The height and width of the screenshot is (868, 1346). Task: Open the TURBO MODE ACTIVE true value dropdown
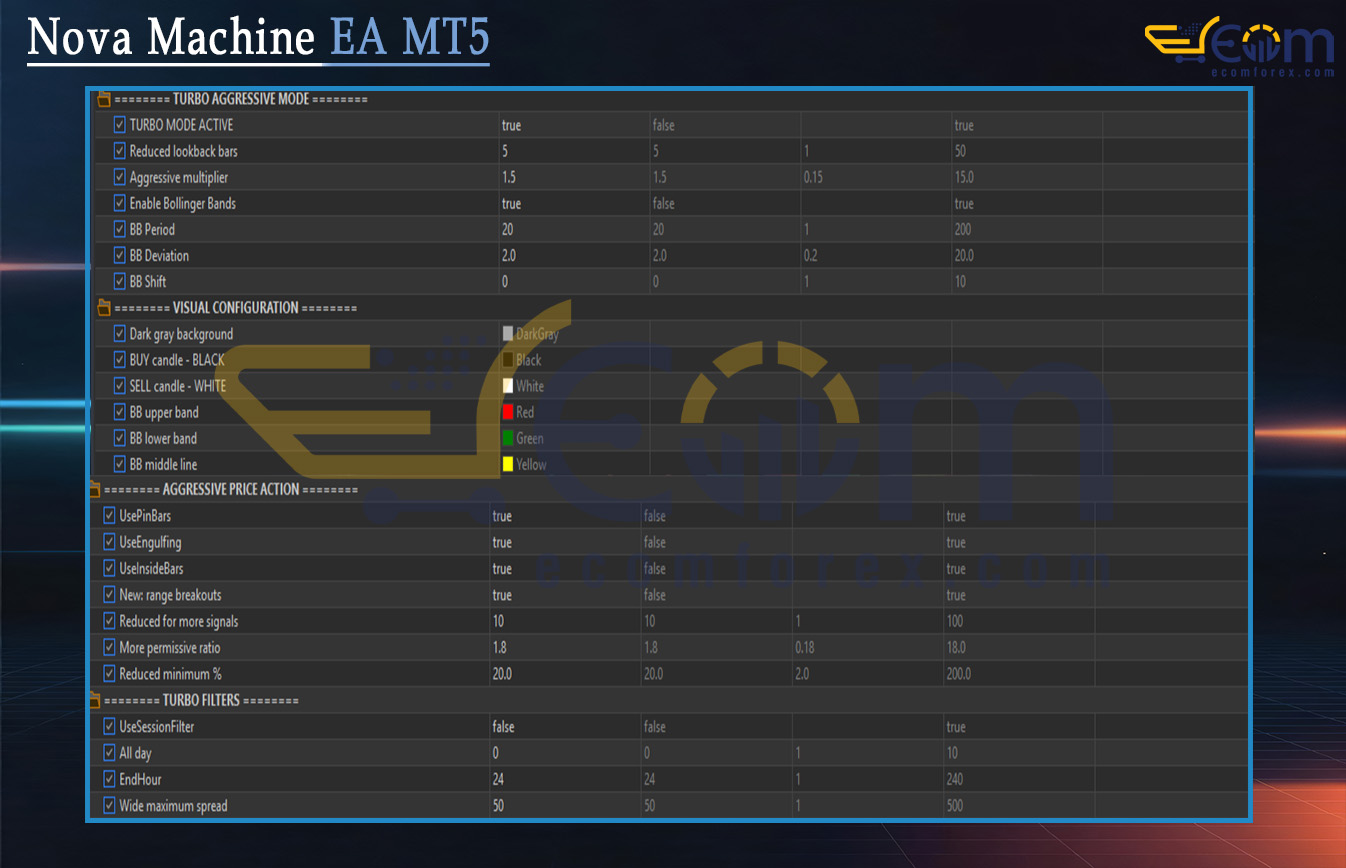click(x=572, y=126)
